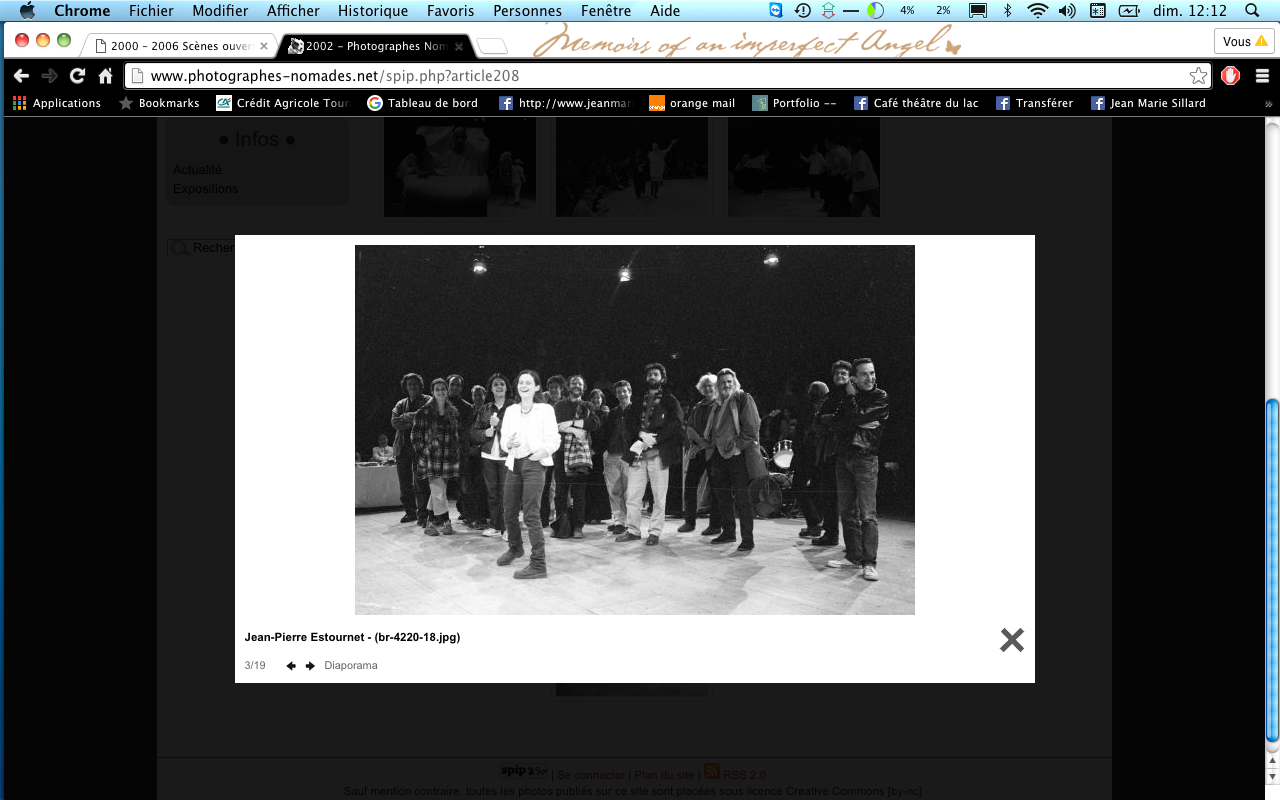Open the Apple menu
The height and width of the screenshot is (800, 1280).
27,11
